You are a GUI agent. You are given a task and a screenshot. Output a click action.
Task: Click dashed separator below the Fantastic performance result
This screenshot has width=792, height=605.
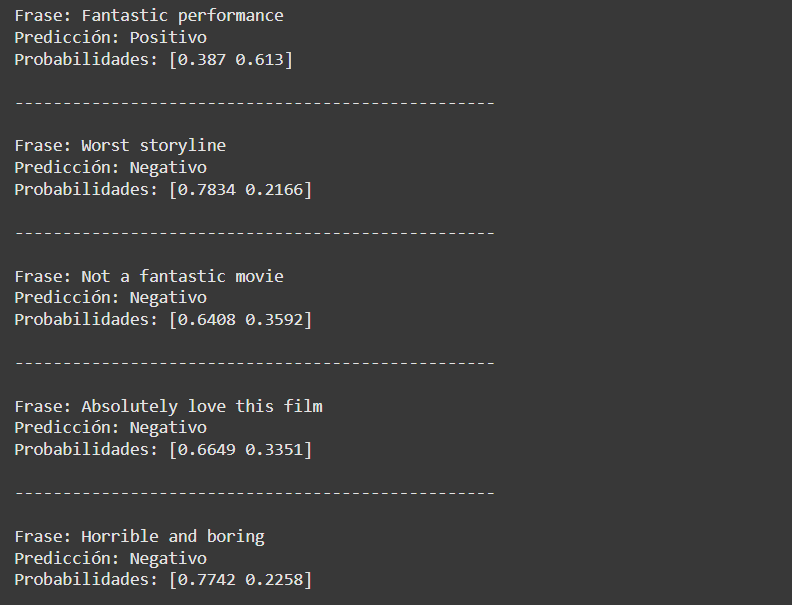(x=255, y=103)
